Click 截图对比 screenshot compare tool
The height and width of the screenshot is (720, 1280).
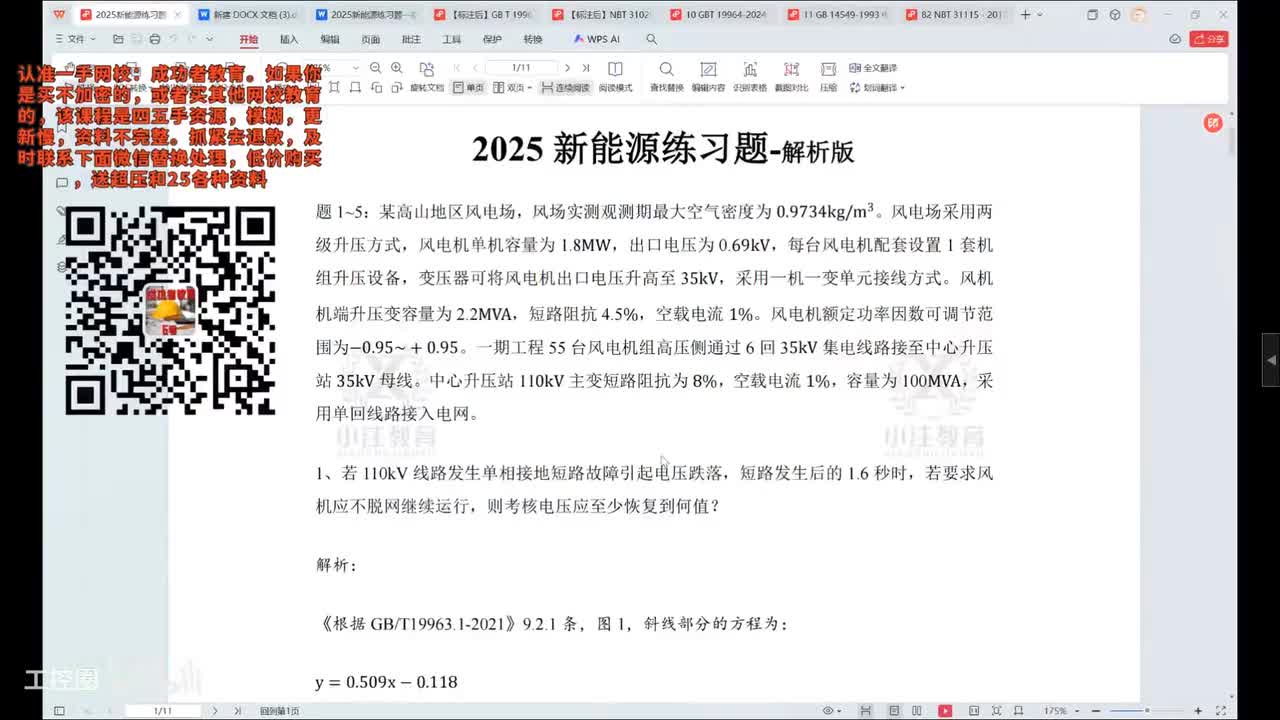[x=791, y=76]
